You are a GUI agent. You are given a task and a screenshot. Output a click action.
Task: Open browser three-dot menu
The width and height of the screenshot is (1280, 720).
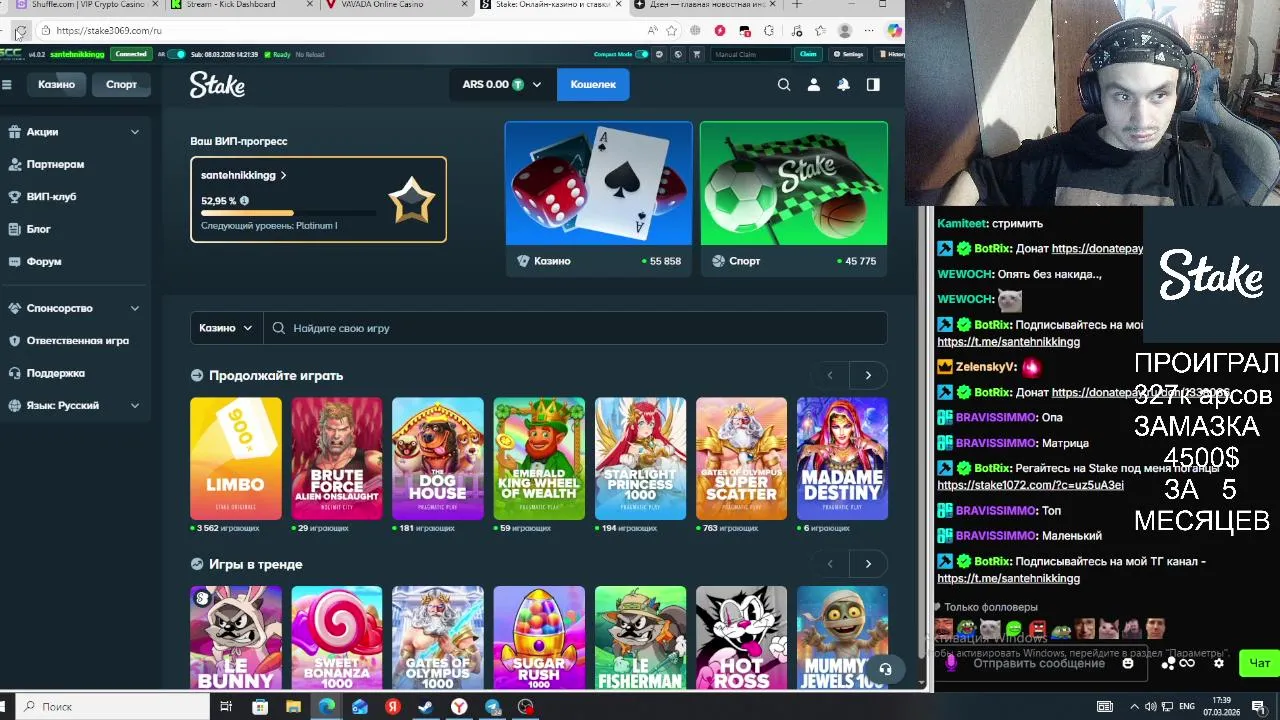pos(870,31)
